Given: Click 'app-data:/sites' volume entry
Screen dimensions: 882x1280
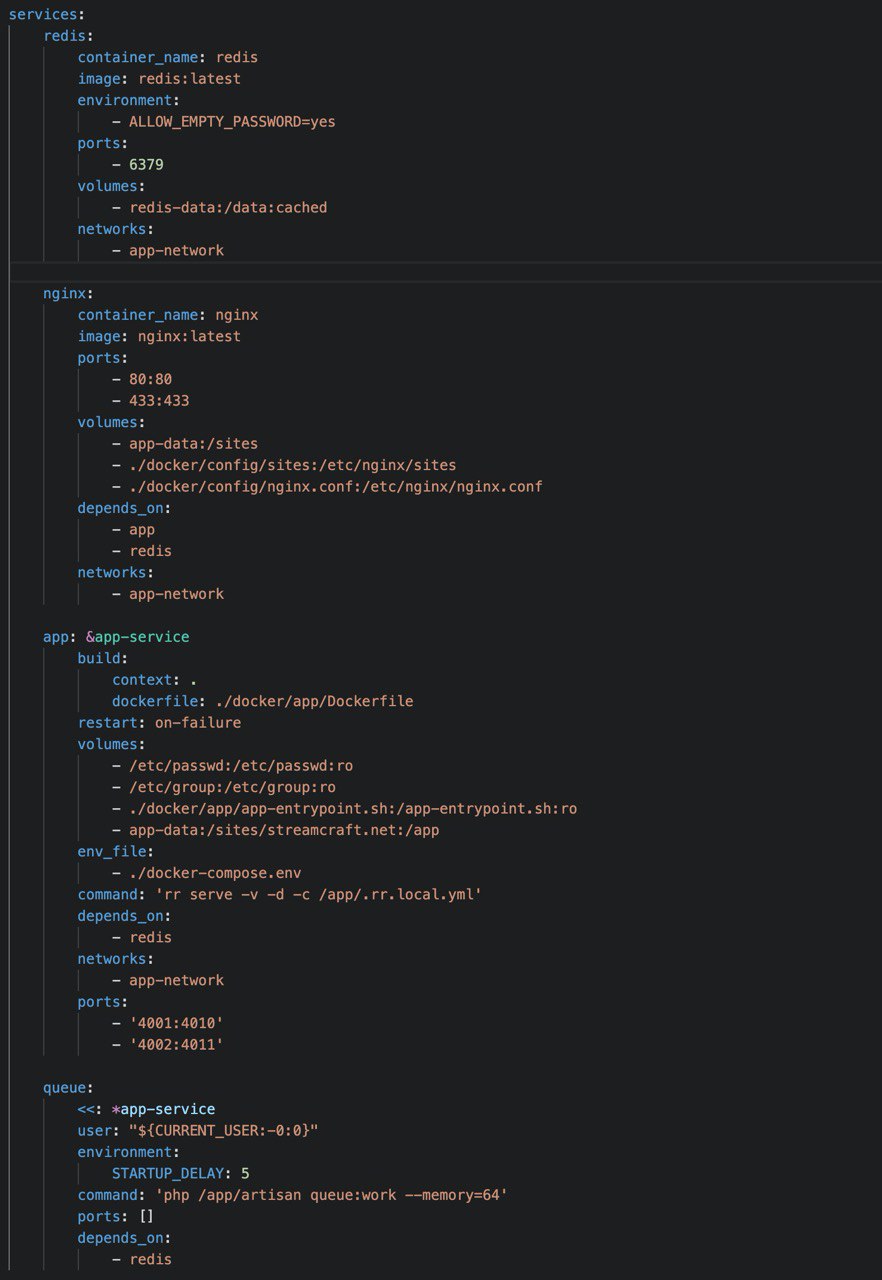Looking at the screenshot, I should tap(193, 443).
